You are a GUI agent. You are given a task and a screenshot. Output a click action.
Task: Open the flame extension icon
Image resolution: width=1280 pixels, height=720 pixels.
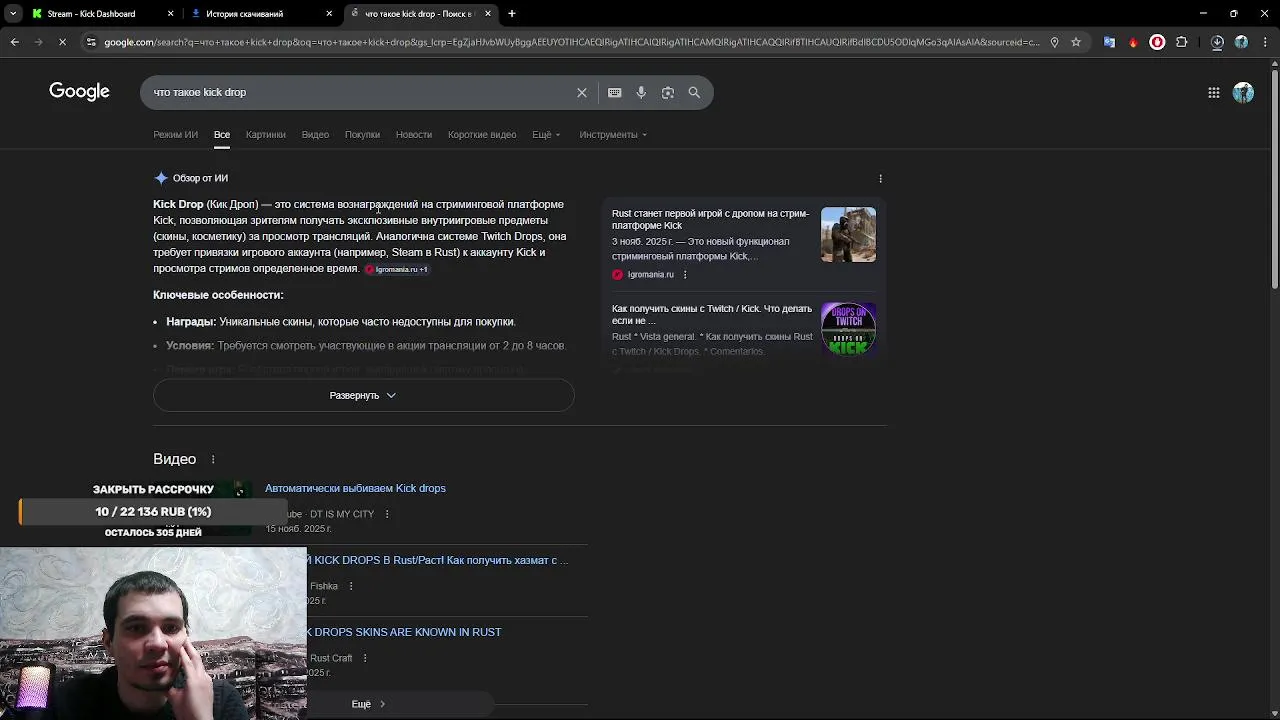coord(1133,42)
